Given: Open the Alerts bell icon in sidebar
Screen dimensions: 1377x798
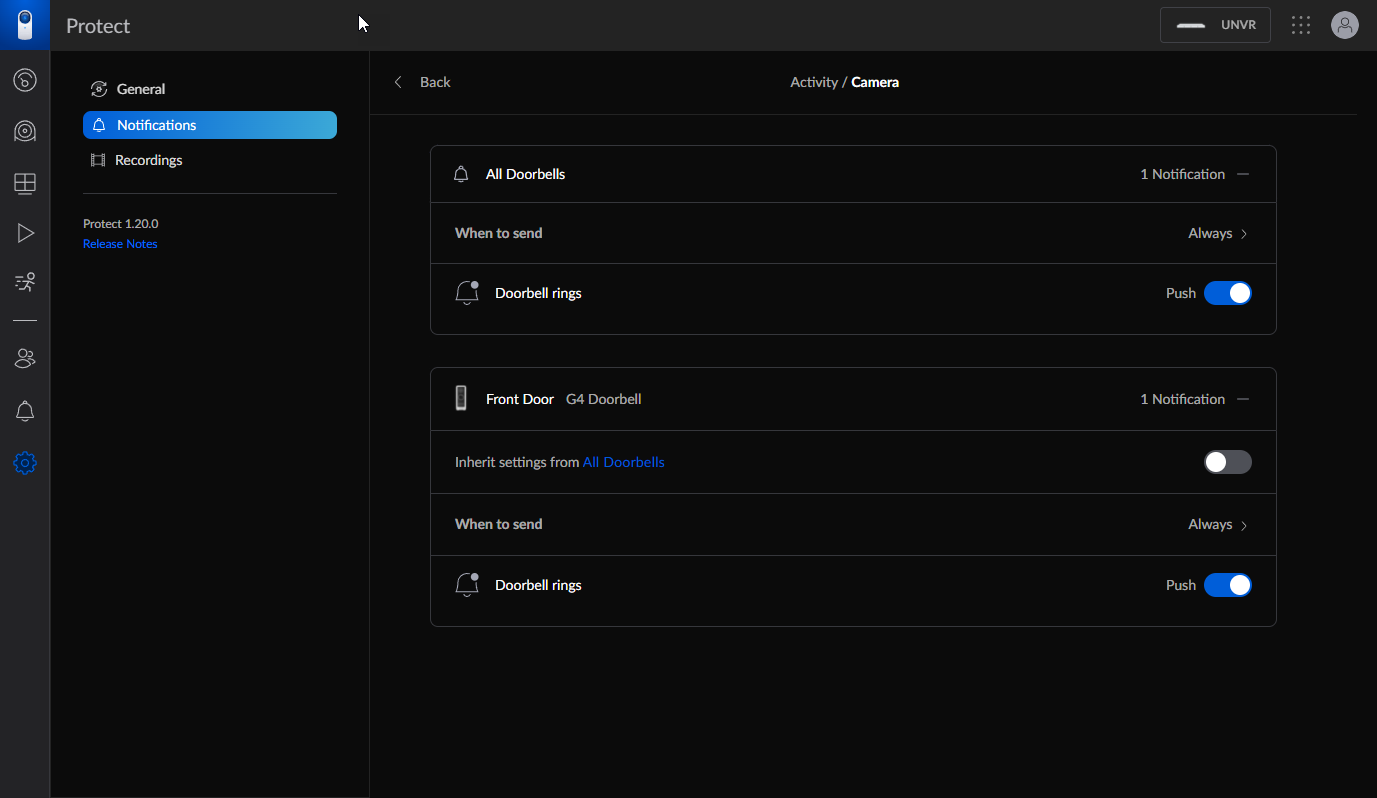Looking at the screenshot, I should point(25,411).
